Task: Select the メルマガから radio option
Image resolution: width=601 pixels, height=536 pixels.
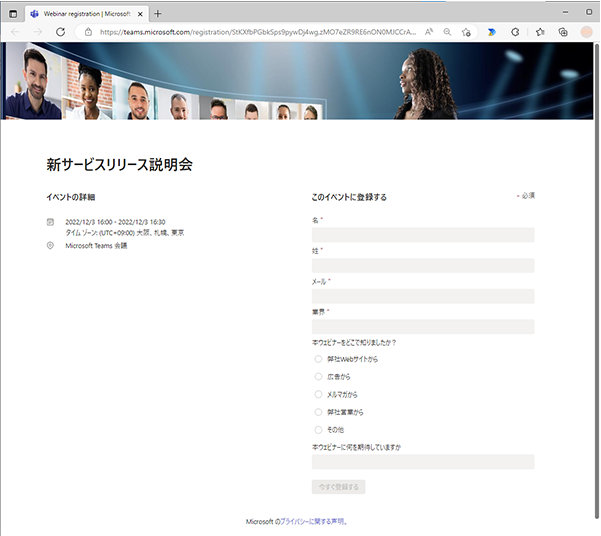Action: 318,394
